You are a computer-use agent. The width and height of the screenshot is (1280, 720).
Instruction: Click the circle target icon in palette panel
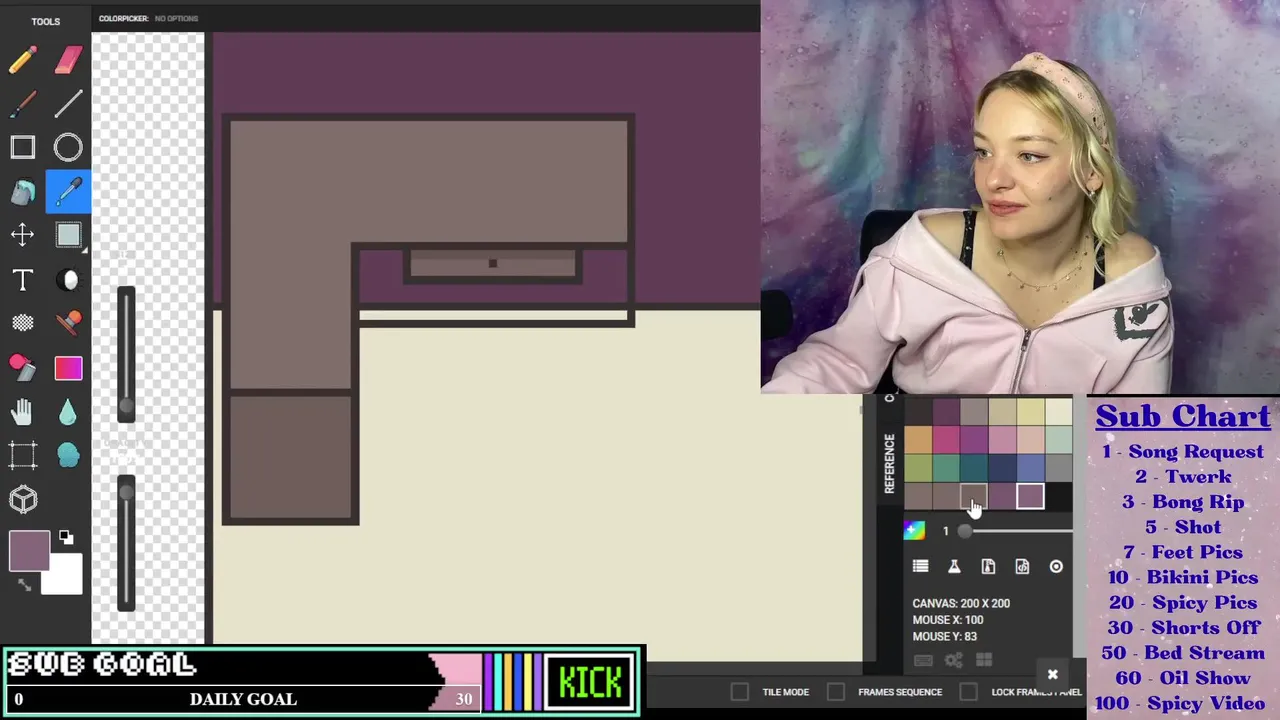coord(1056,566)
